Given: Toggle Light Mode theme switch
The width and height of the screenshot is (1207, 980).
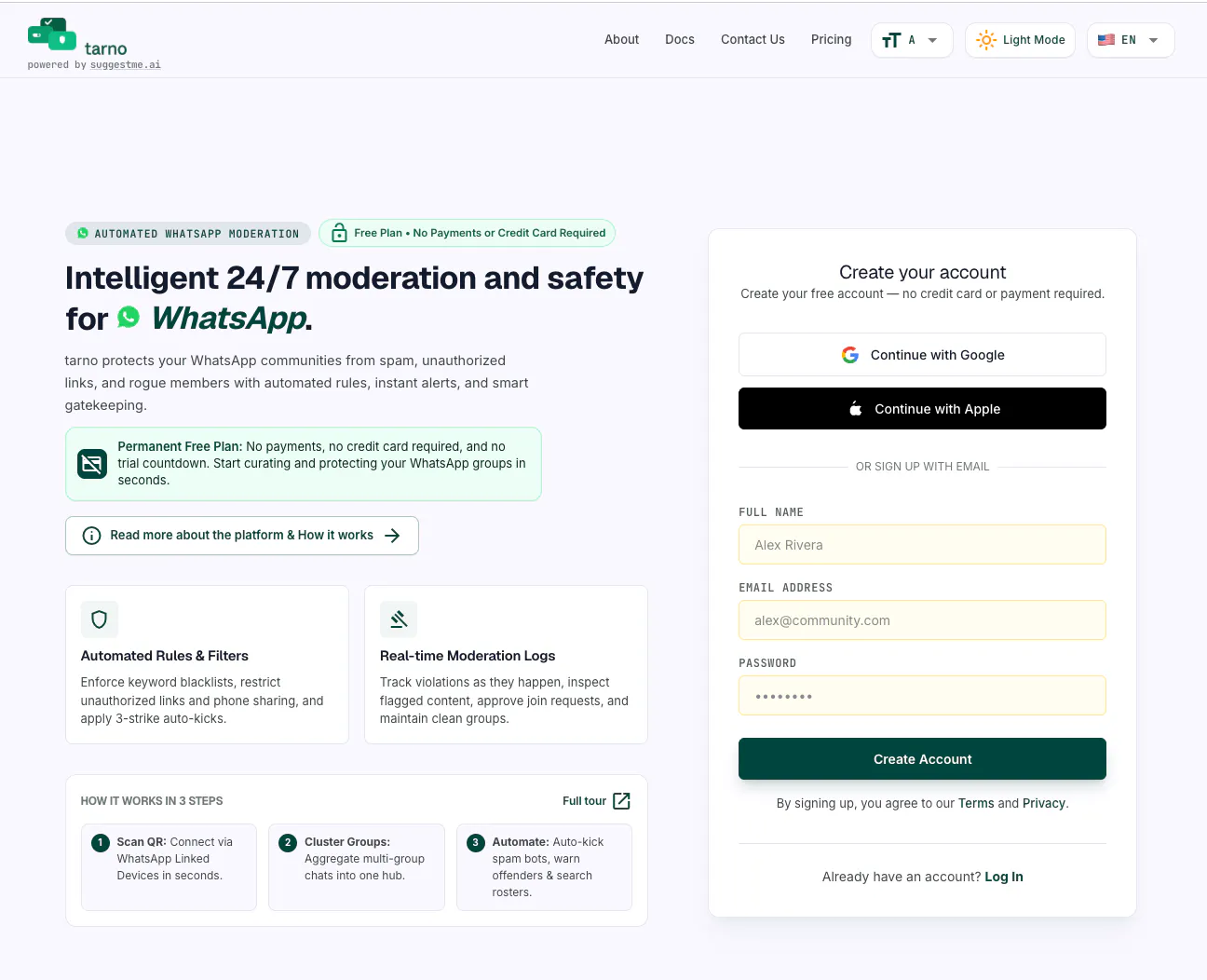Looking at the screenshot, I should 1021,40.
